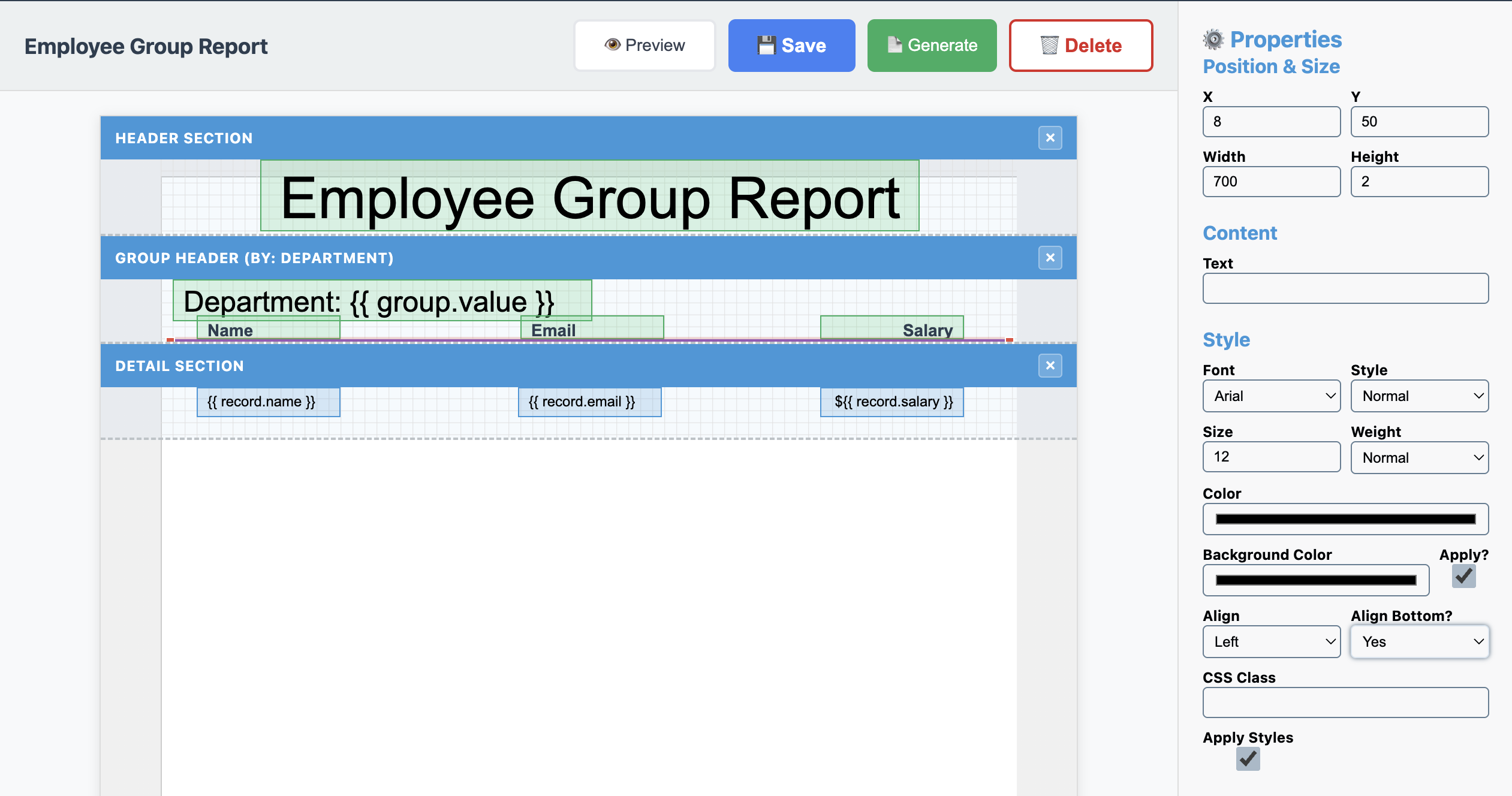The width and height of the screenshot is (1512, 796).
Task: Click the gear icon next to Properties
Action: (1215, 38)
